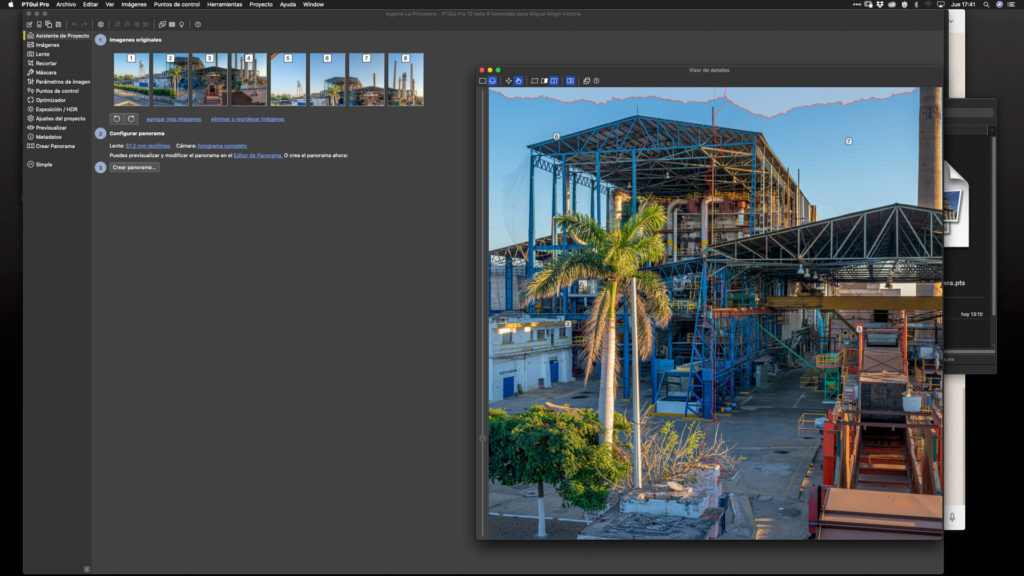1024x576 pixels.
Task: Select source image thumbnail number 5
Action: [x=288, y=80]
